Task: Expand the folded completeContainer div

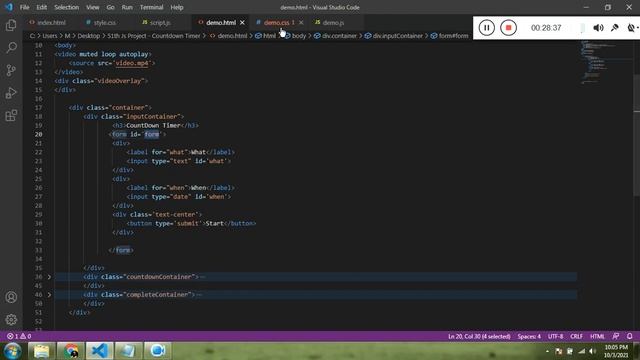Action: pyautogui.click(x=49, y=295)
